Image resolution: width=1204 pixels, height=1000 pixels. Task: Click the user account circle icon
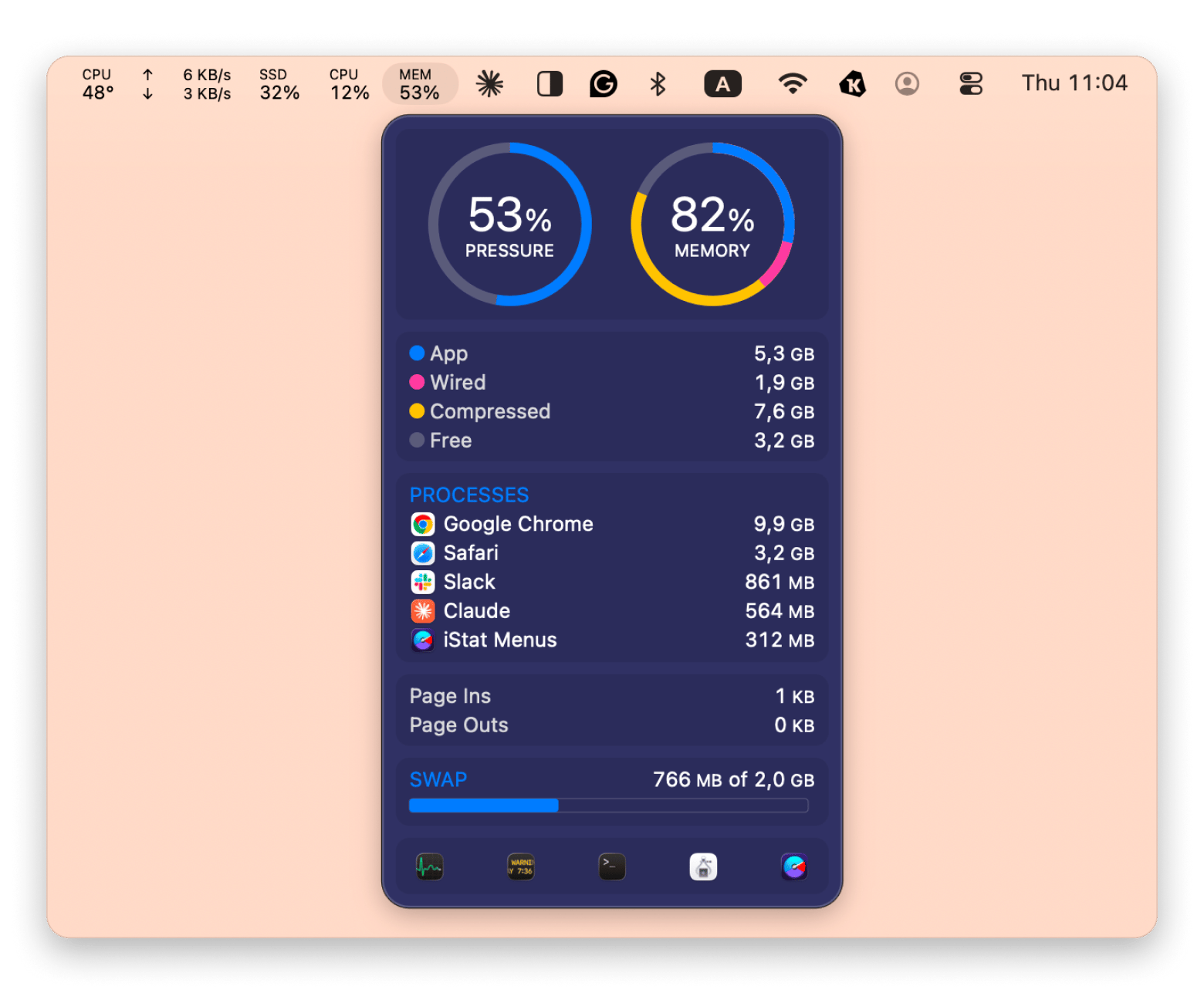[x=907, y=83]
